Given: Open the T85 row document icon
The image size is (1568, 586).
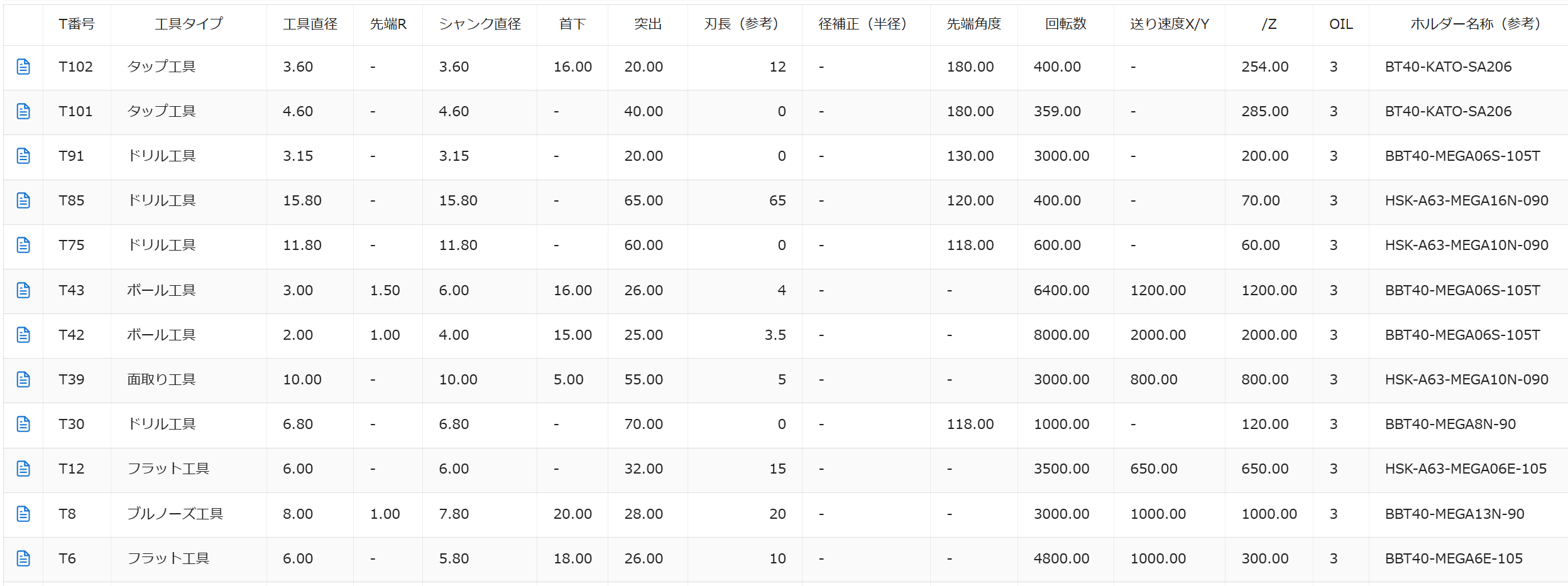Looking at the screenshot, I should pyautogui.click(x=23, y=200).
